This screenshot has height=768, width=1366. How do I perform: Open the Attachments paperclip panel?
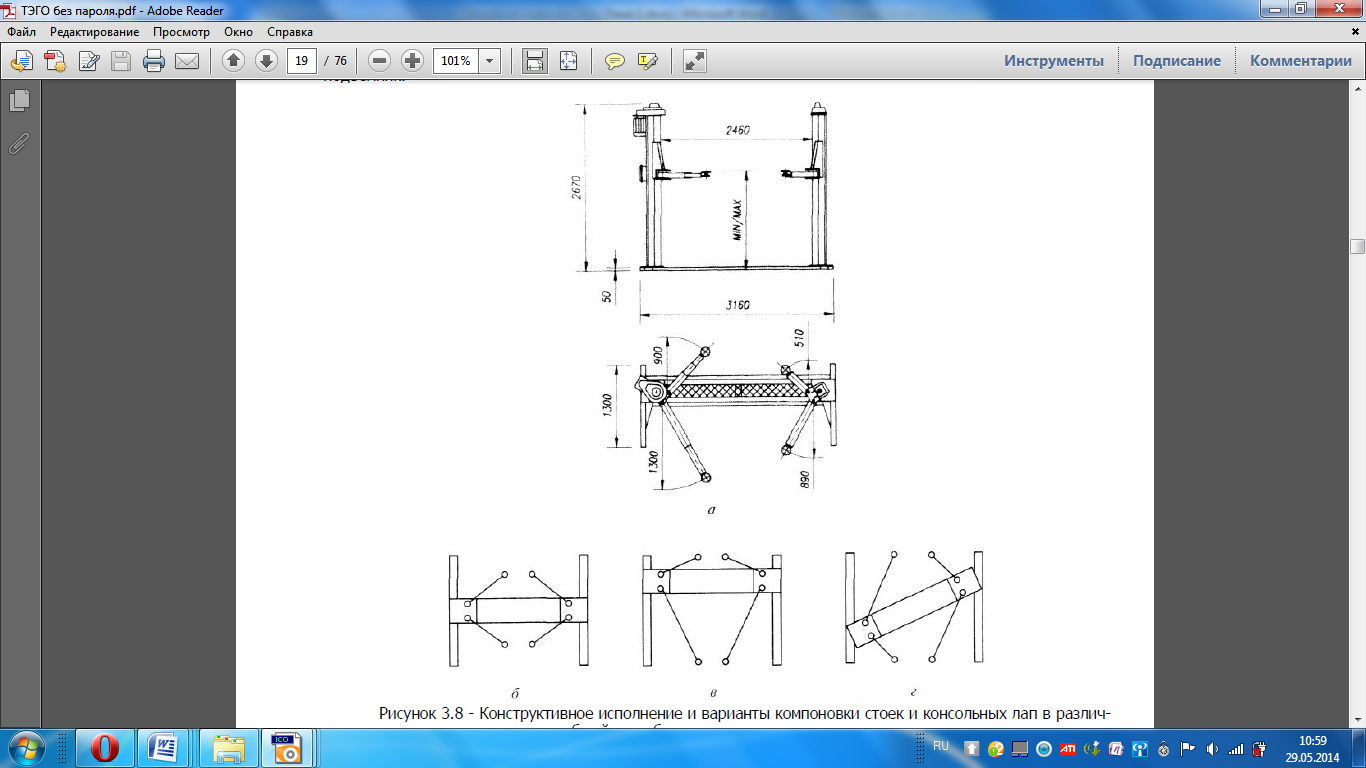pyautogui.click(x=19, y=143)
